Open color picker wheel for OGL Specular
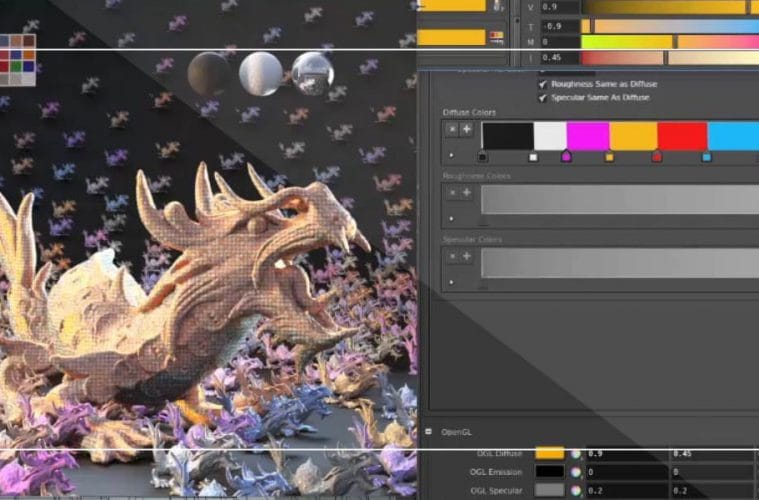Viewport: 759px width, 500px height. tap(576, 490)
